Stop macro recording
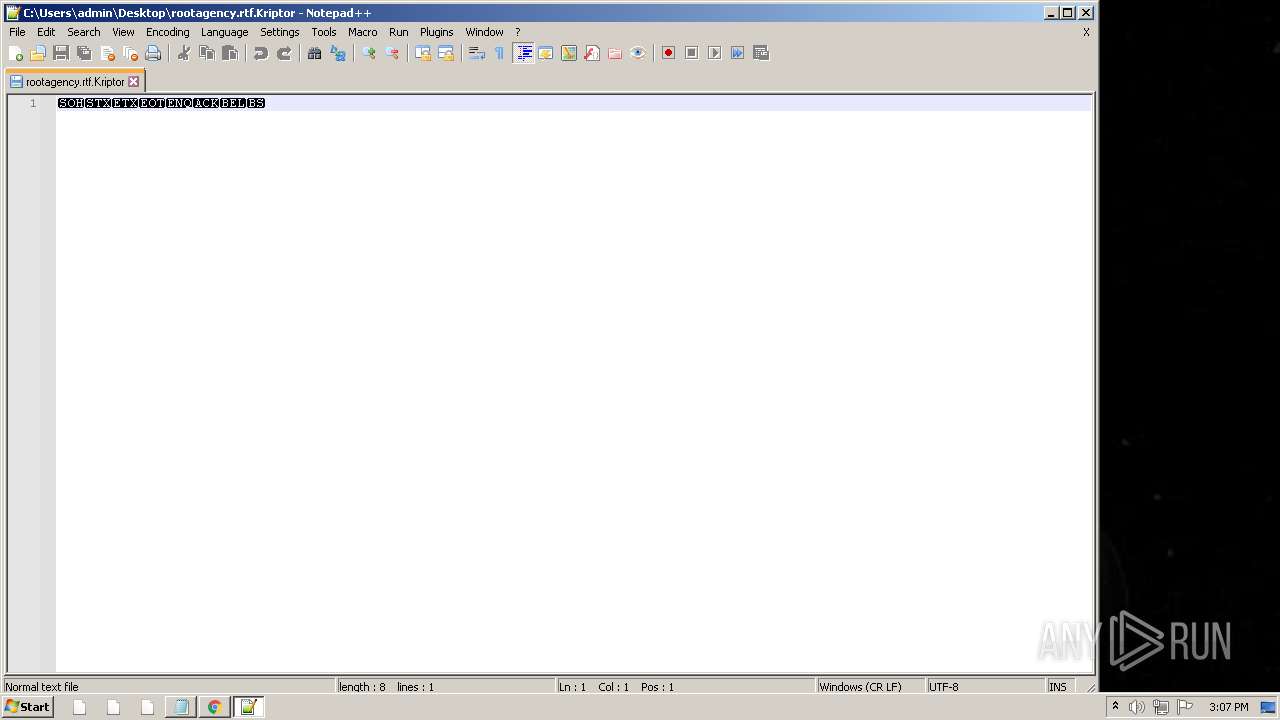This screenshot has height=720, width=1280. point(692,53)
